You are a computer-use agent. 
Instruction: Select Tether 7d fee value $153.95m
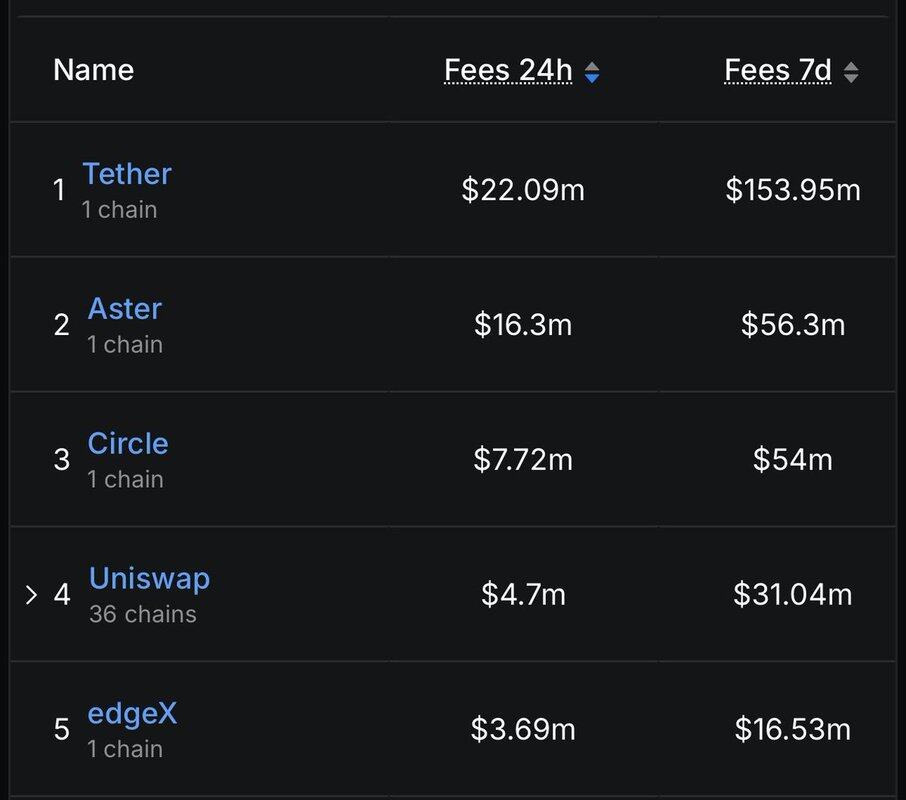click(x=793, y=190)
